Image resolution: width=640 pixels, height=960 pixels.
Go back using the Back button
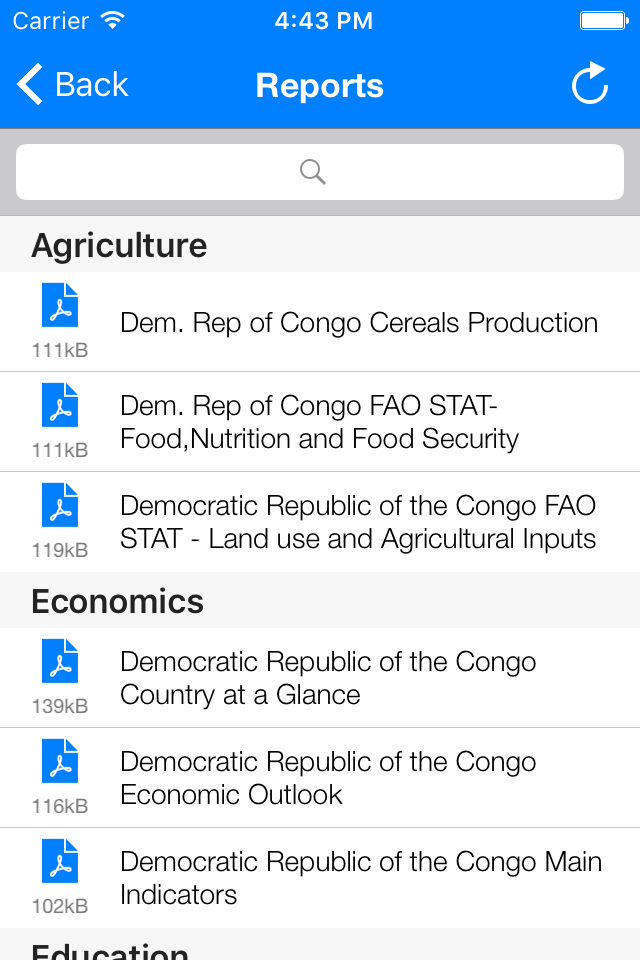[x=74, y=85]
